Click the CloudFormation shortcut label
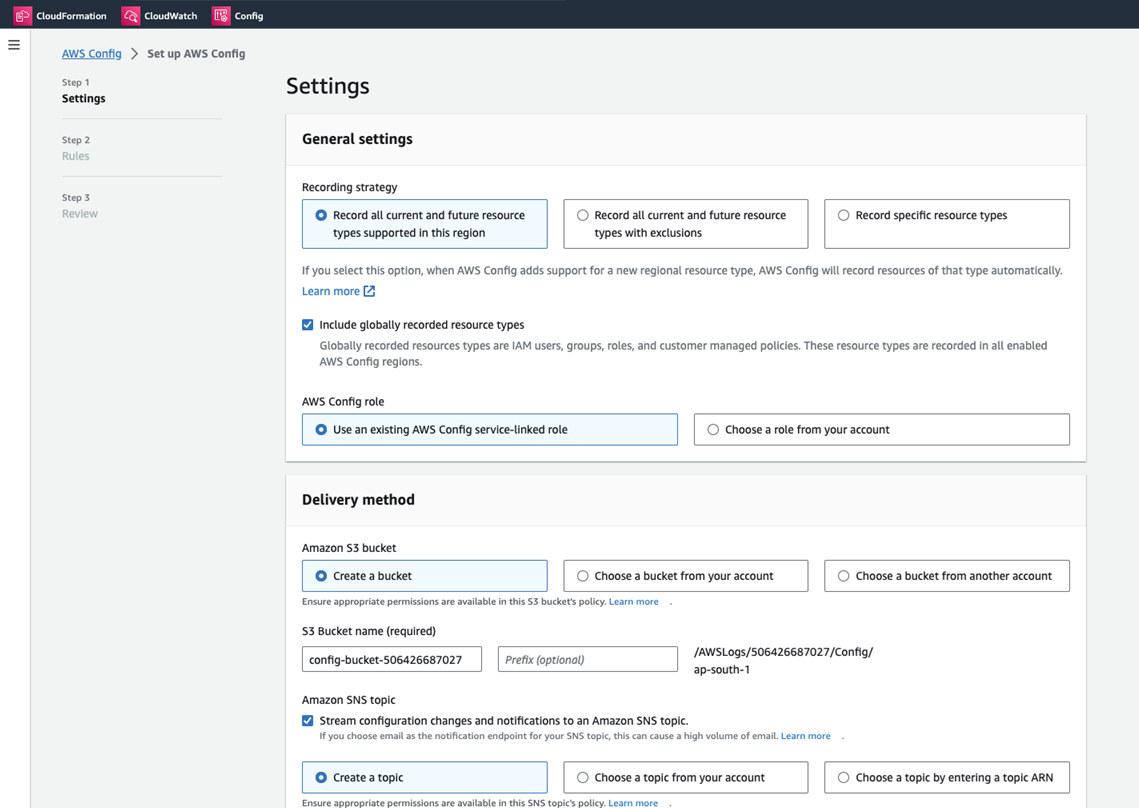1139x808 pixels. 71,16
